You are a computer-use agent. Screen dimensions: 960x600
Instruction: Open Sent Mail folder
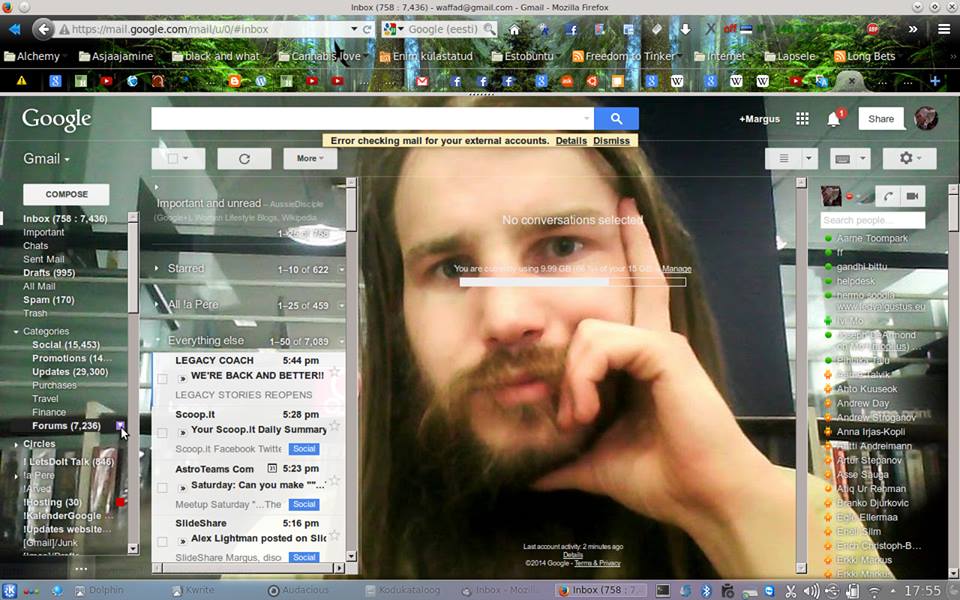(x=43, y=259)
